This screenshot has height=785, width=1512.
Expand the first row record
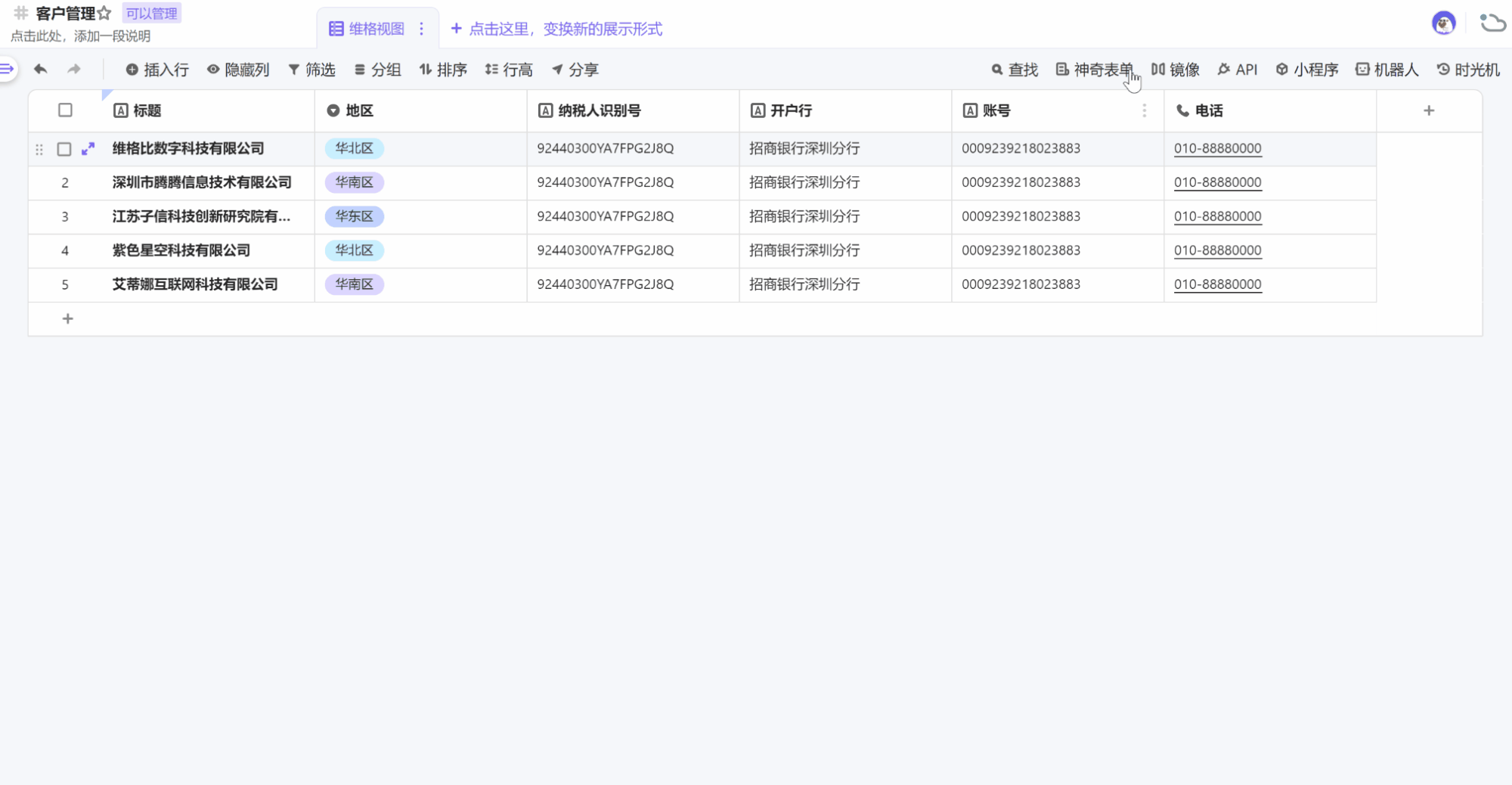[88, 149]
